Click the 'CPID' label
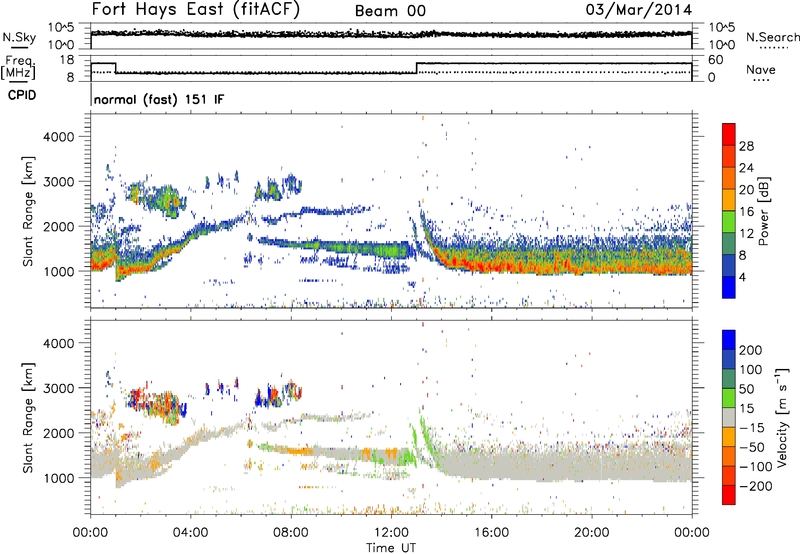Image resolution: width=800 pixels, height=554 pixels. (22, 95)
